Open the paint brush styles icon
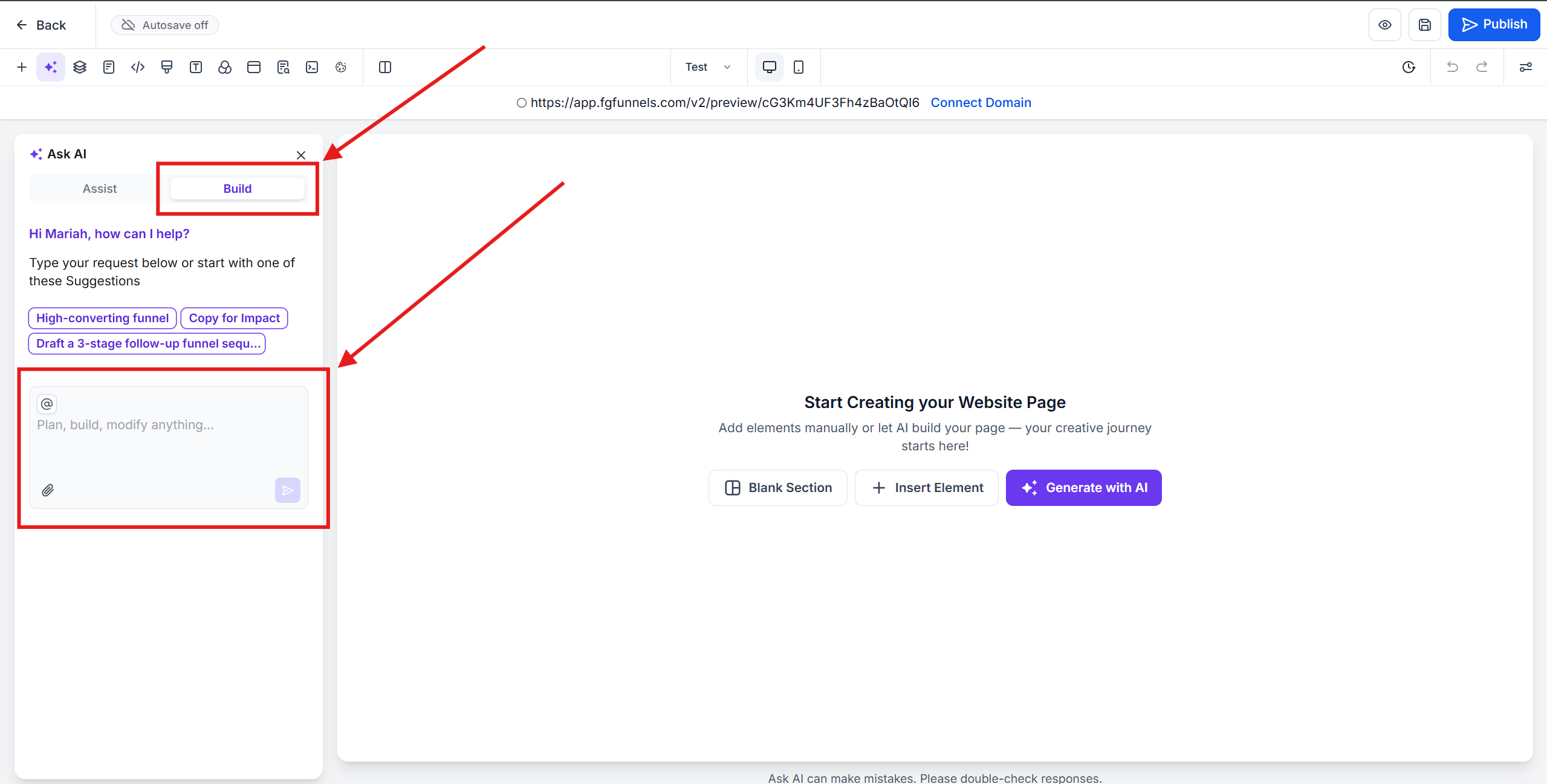The height and width of the screenshot is (784, 1547). pyautogui.click(x=167, y=67)
